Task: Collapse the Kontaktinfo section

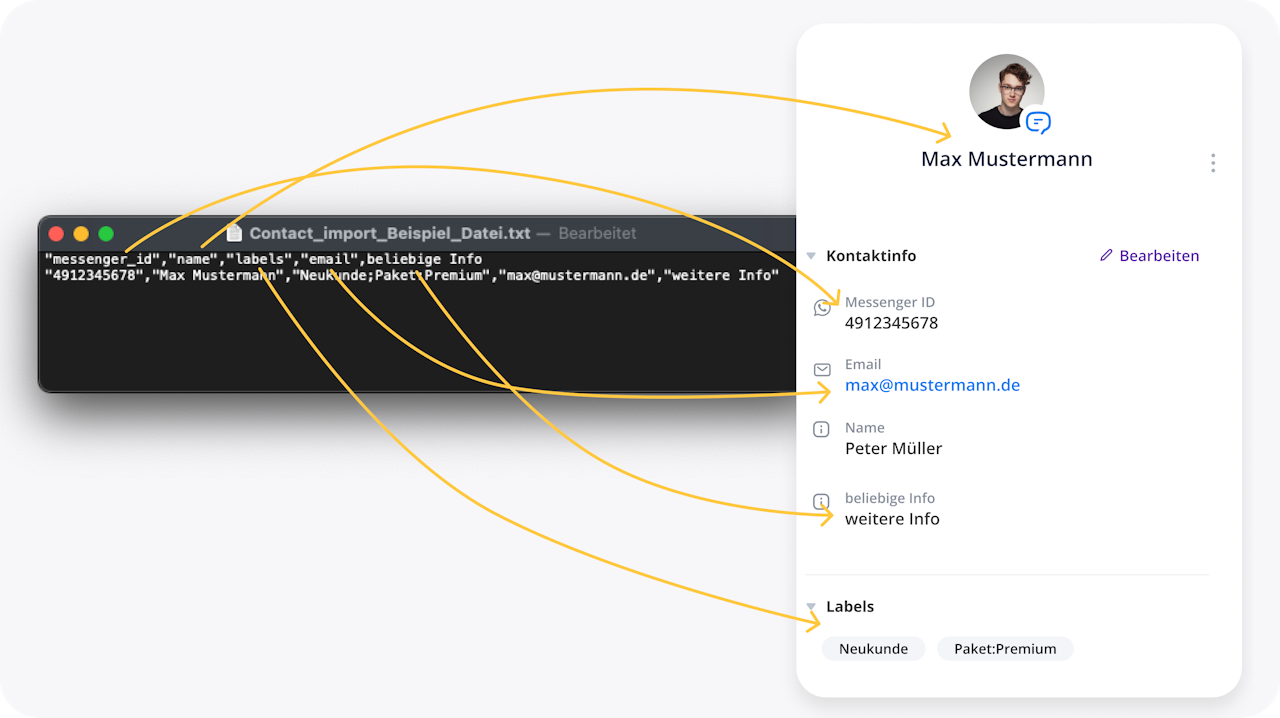Action: [811, 256]
